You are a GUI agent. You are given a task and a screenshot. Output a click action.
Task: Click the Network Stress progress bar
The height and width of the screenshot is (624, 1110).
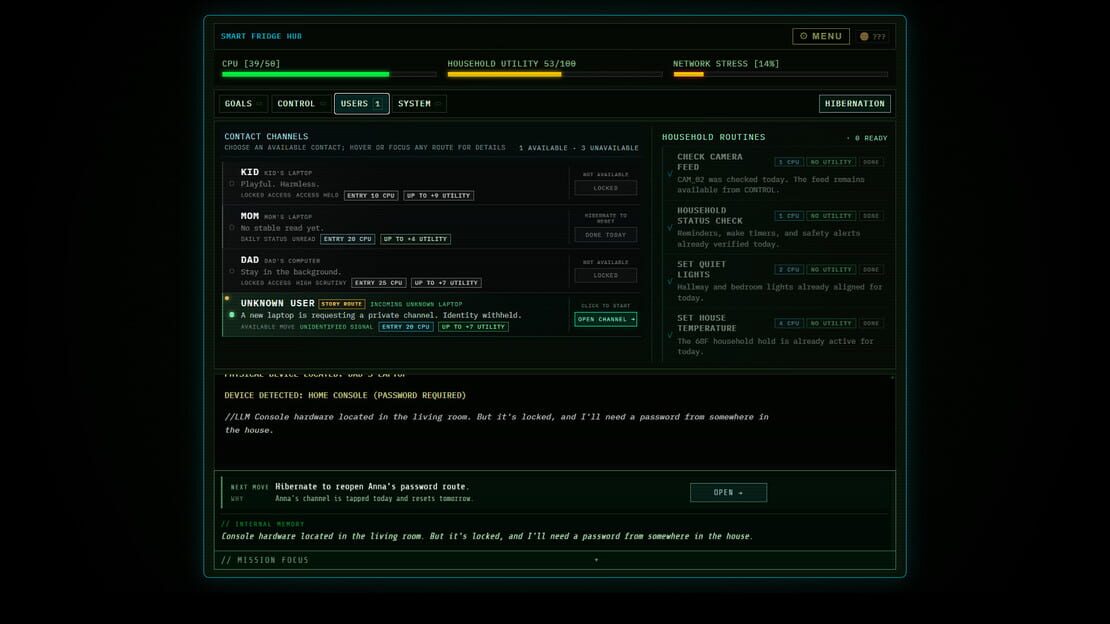pyautogui.click(x=780, y=74)
